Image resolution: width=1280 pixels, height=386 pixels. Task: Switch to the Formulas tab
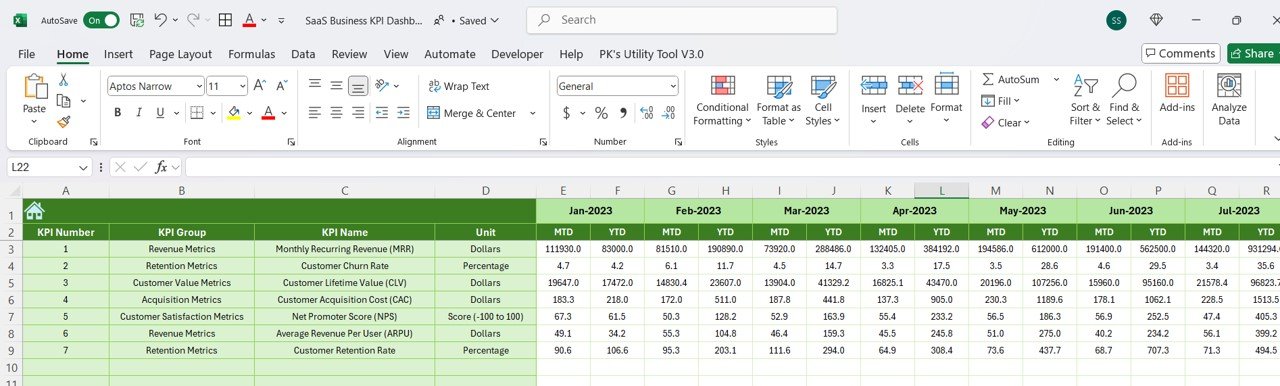coord(251,54)
